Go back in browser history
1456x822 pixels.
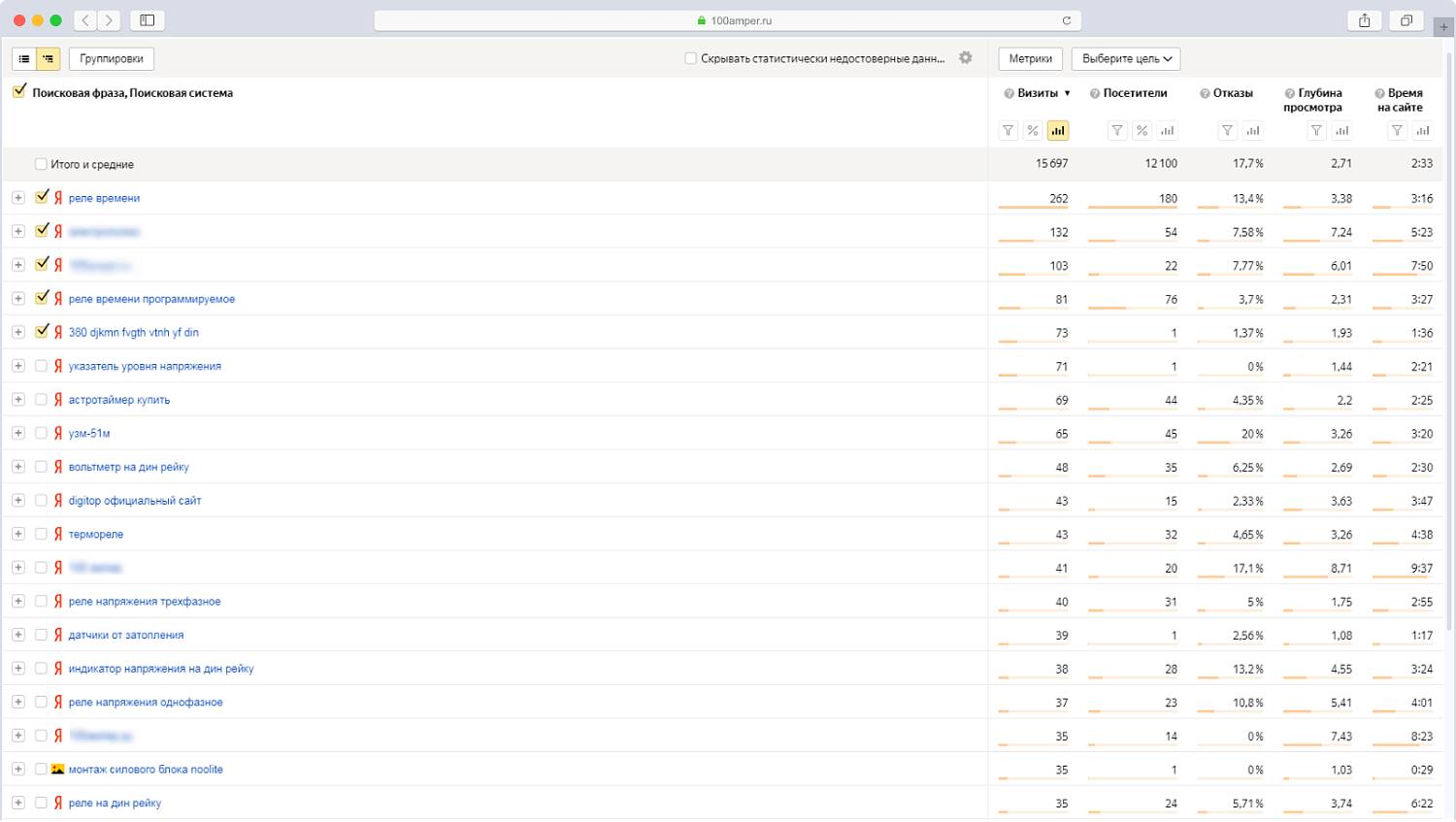click(85, 20)
